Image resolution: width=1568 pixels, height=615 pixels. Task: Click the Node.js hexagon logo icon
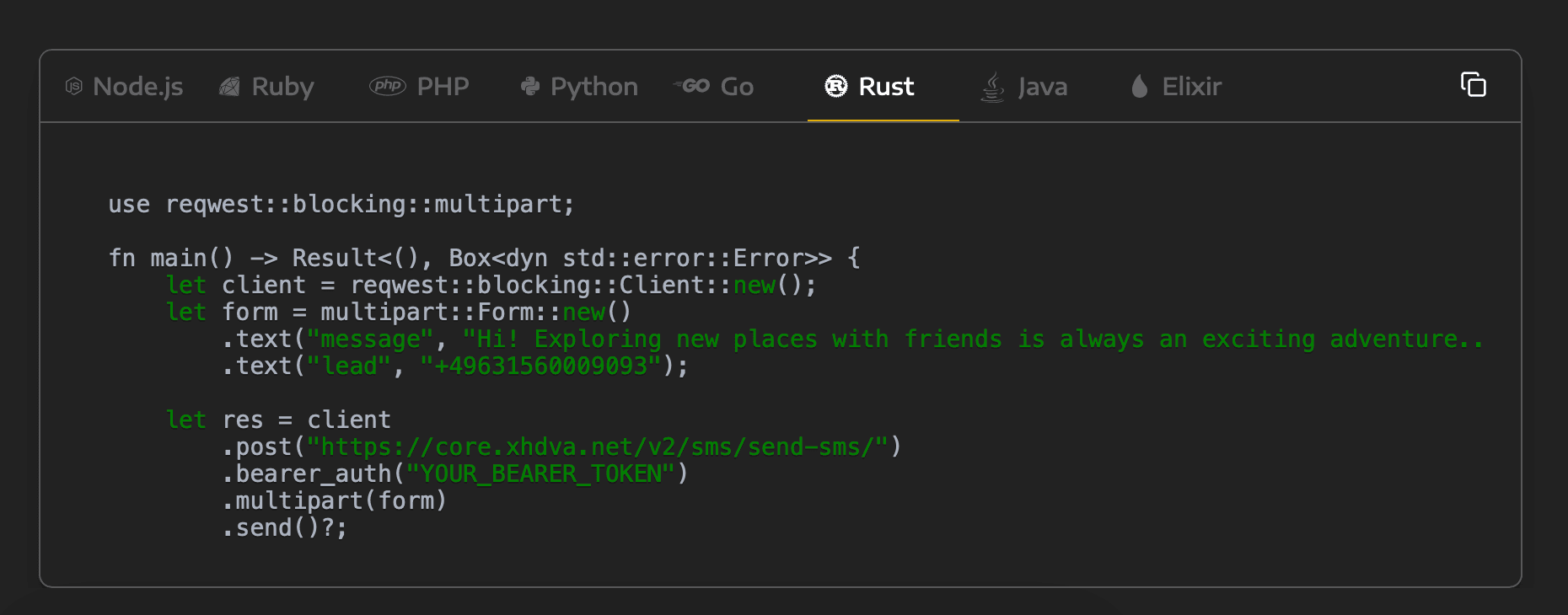[74, 86]
